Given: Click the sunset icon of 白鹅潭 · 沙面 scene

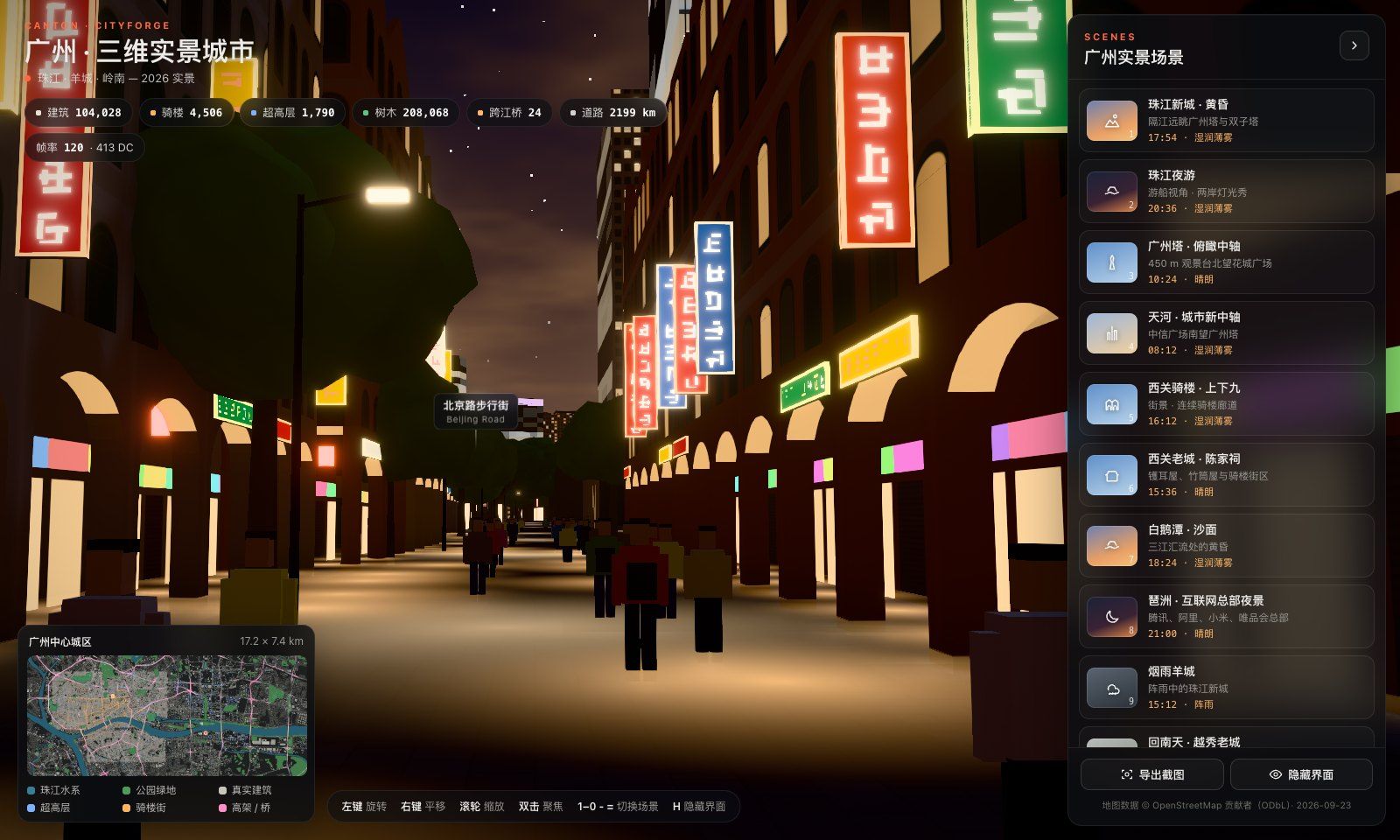Looking at the screenshot, I should pyautogui.click(x=1112, y=545).
